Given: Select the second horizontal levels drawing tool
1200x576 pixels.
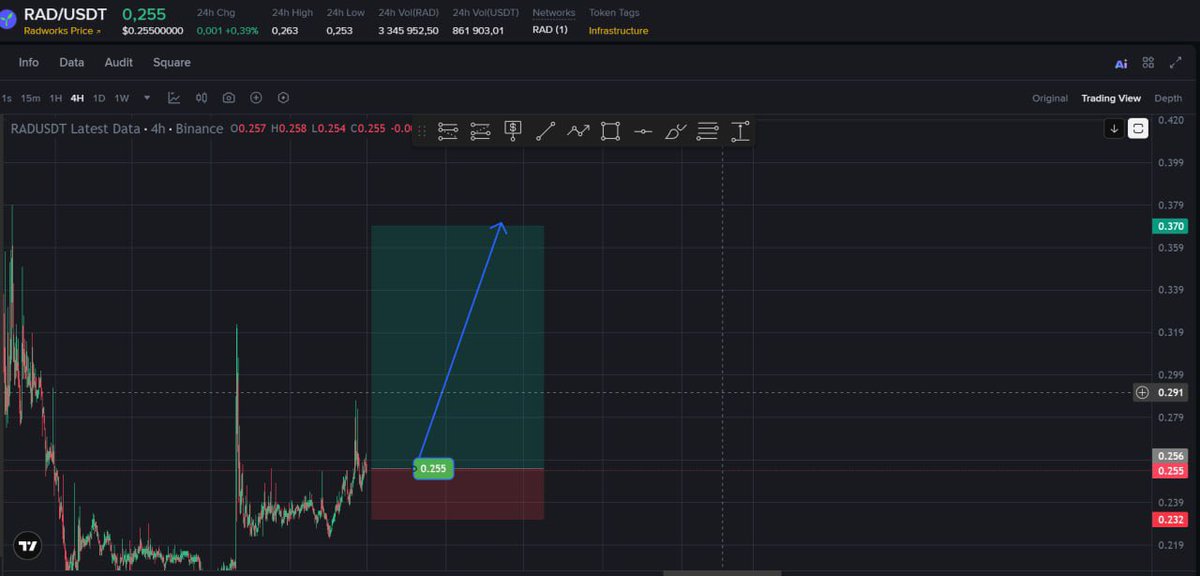Looking at the screenshot, I should tap(480, 131).
